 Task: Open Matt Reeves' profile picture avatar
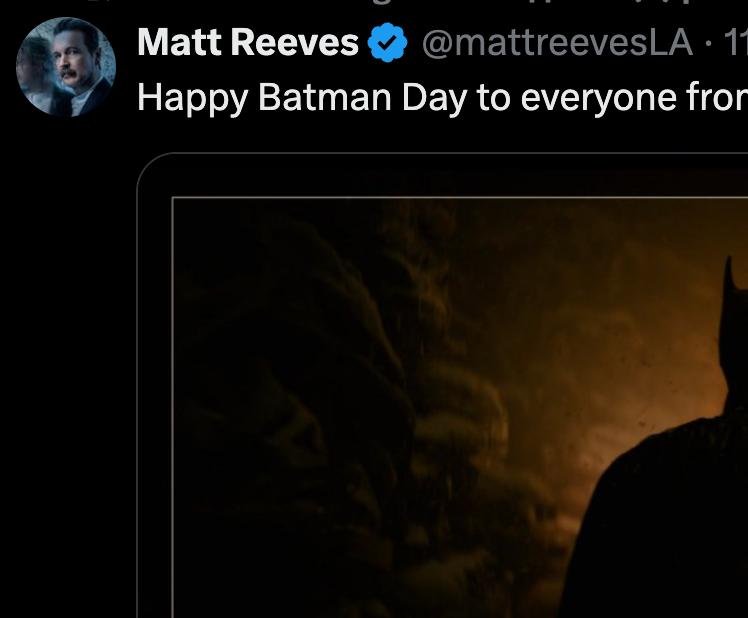point(66,67)
